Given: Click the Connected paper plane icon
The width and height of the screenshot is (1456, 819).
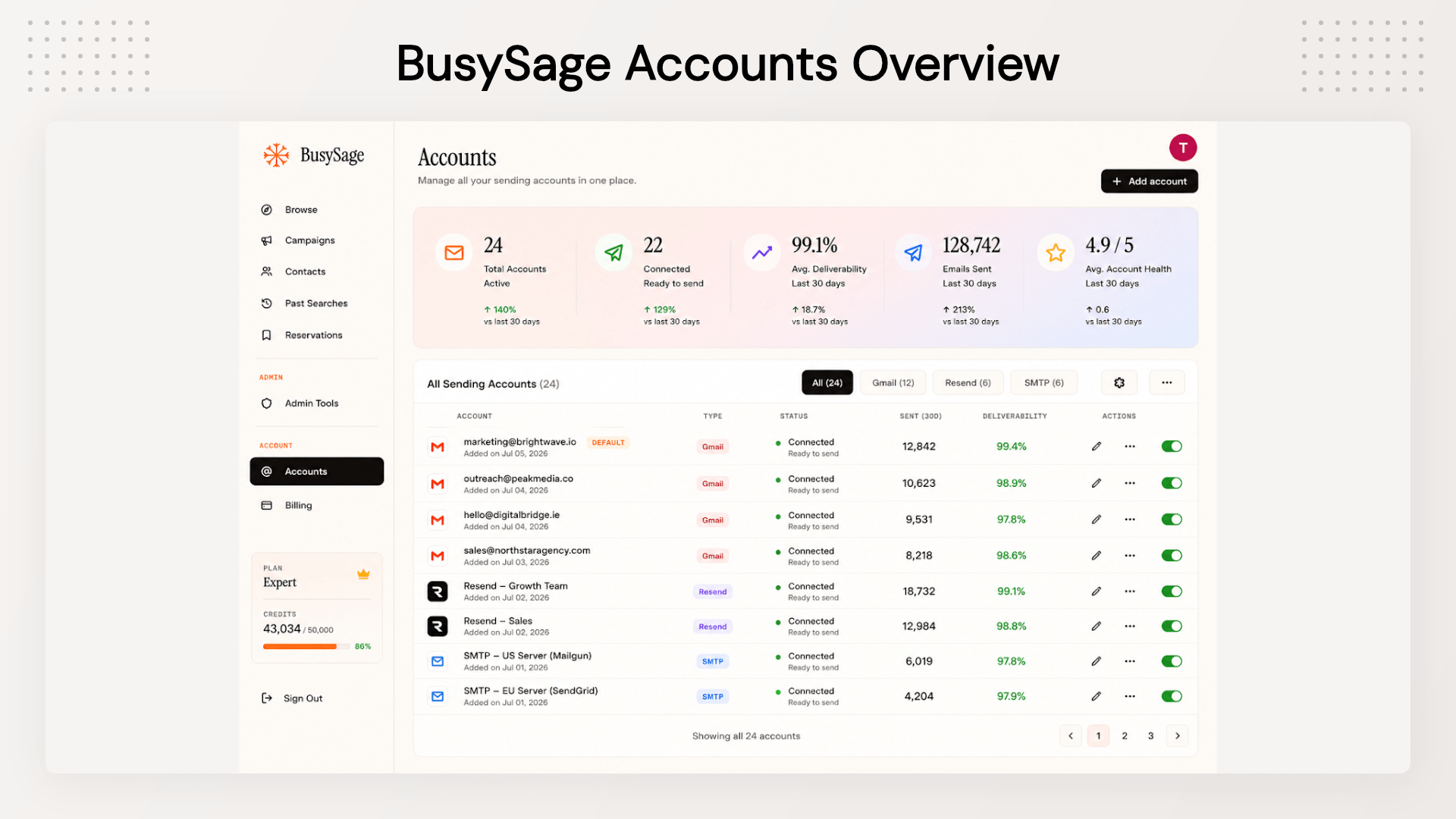Looking at the screenshot, I should click(x=613, y=253).
